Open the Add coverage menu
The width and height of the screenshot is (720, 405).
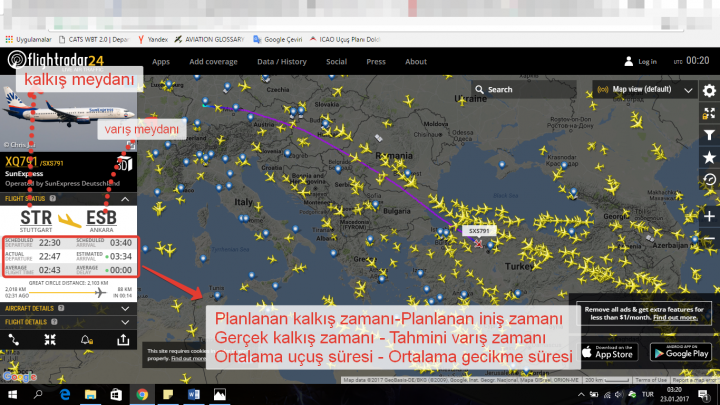212,61
